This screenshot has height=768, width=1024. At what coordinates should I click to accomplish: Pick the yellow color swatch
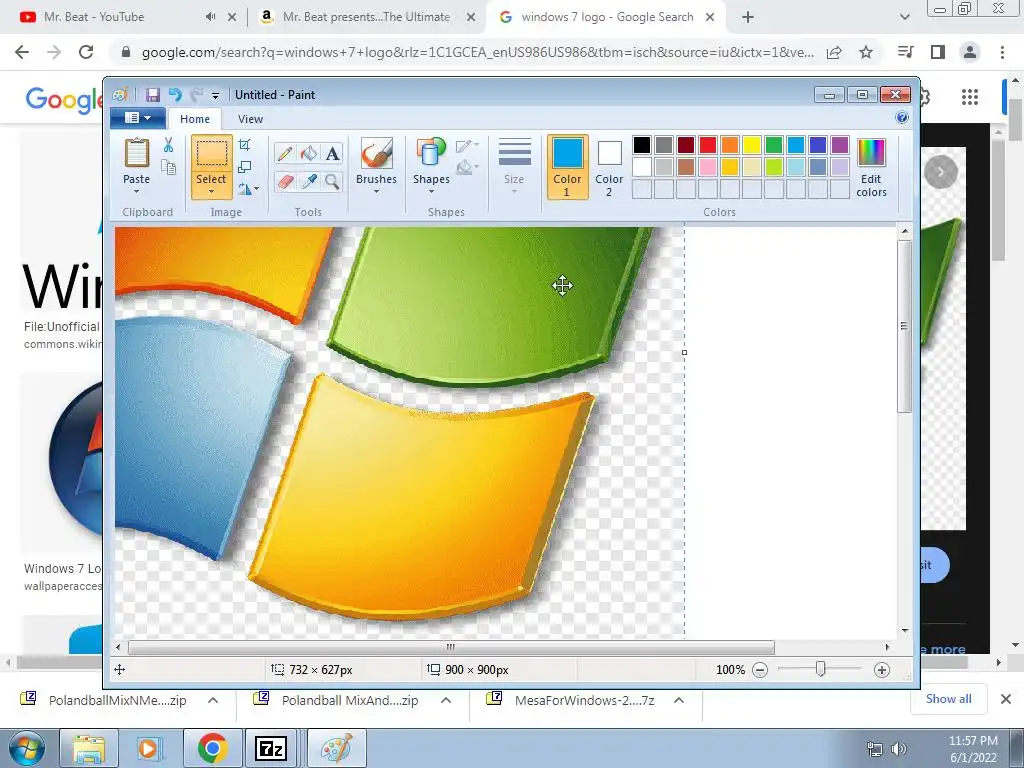point(752,145)
